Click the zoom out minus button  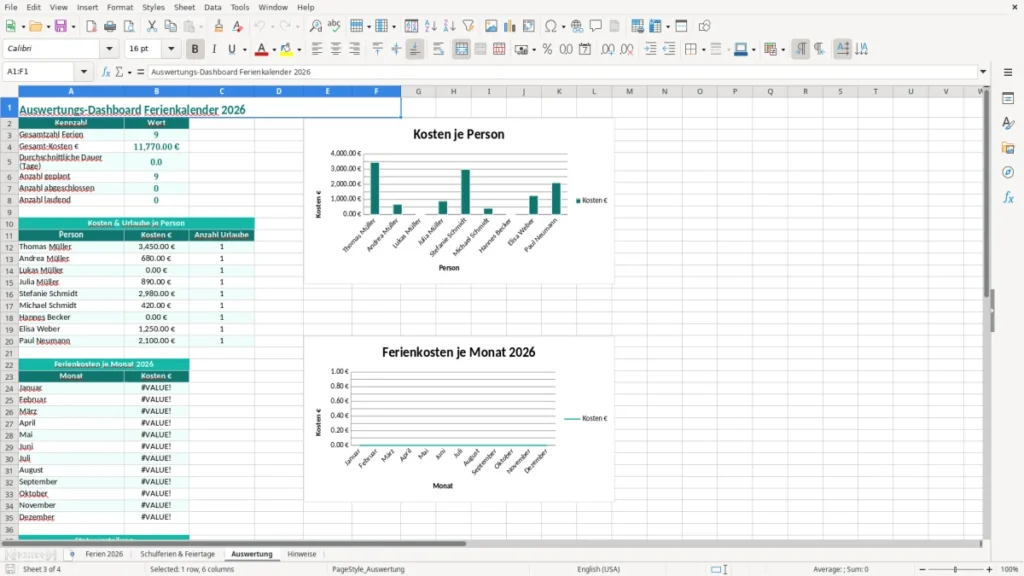[x=922, y=569]
